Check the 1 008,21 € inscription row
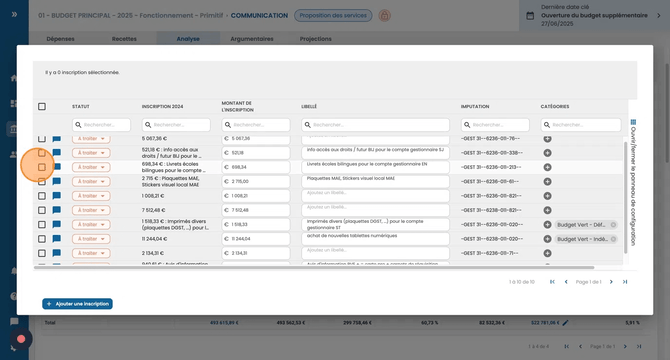Viewport: 670px width, 360px height. pos(42,196)
